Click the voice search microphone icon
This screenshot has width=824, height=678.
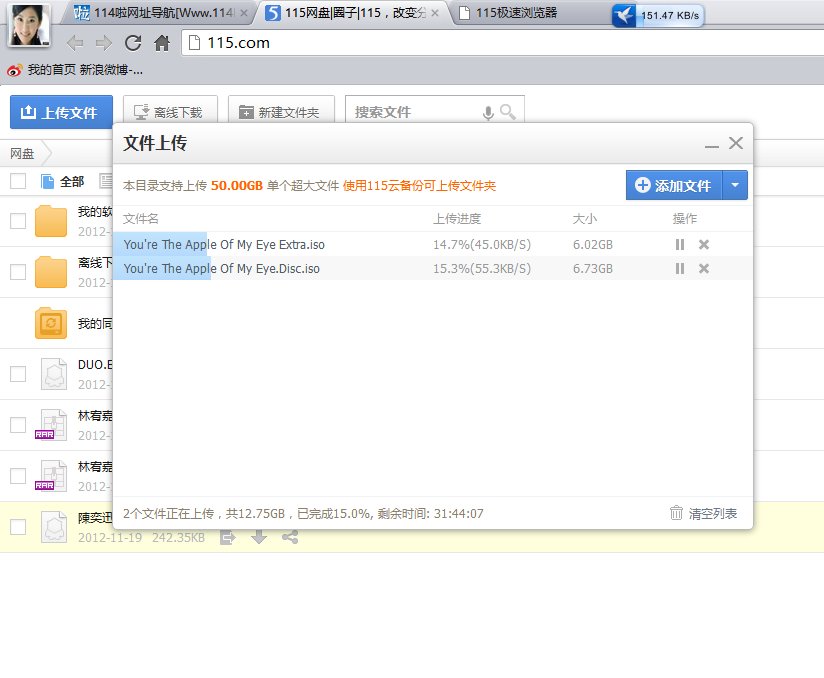tap(489, 111)
